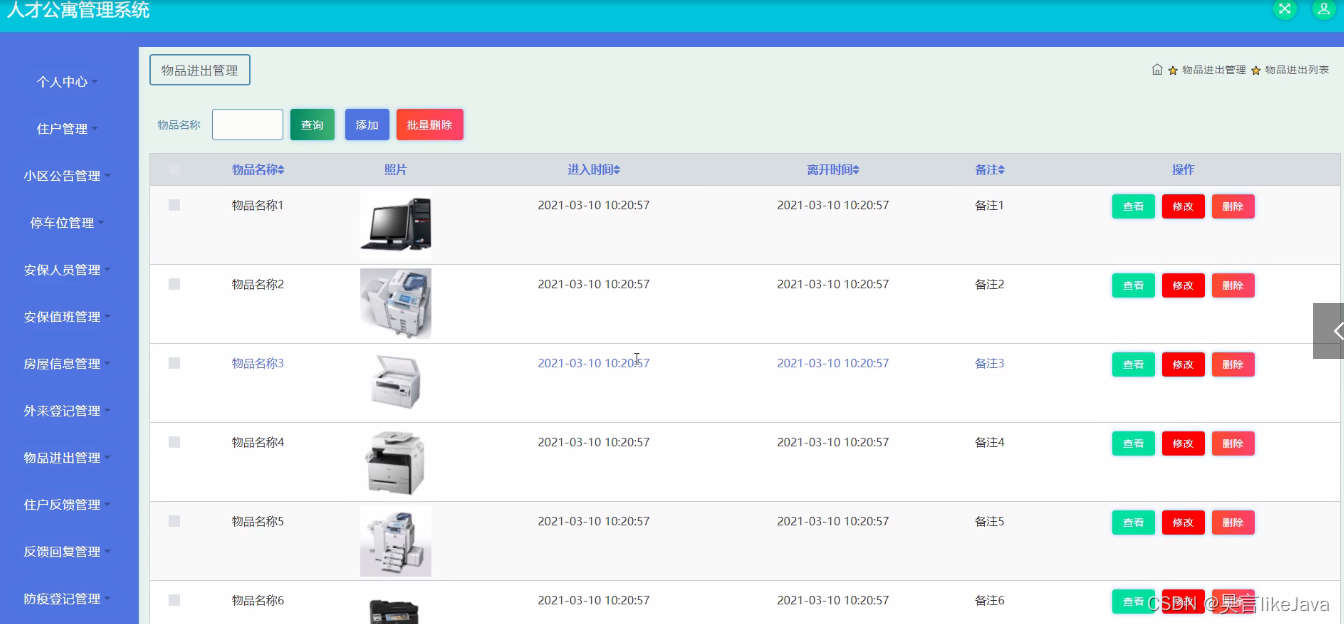1344x624 pixels.
Task: Click the 操作 column header
Action: click(x=1183, y=170)
